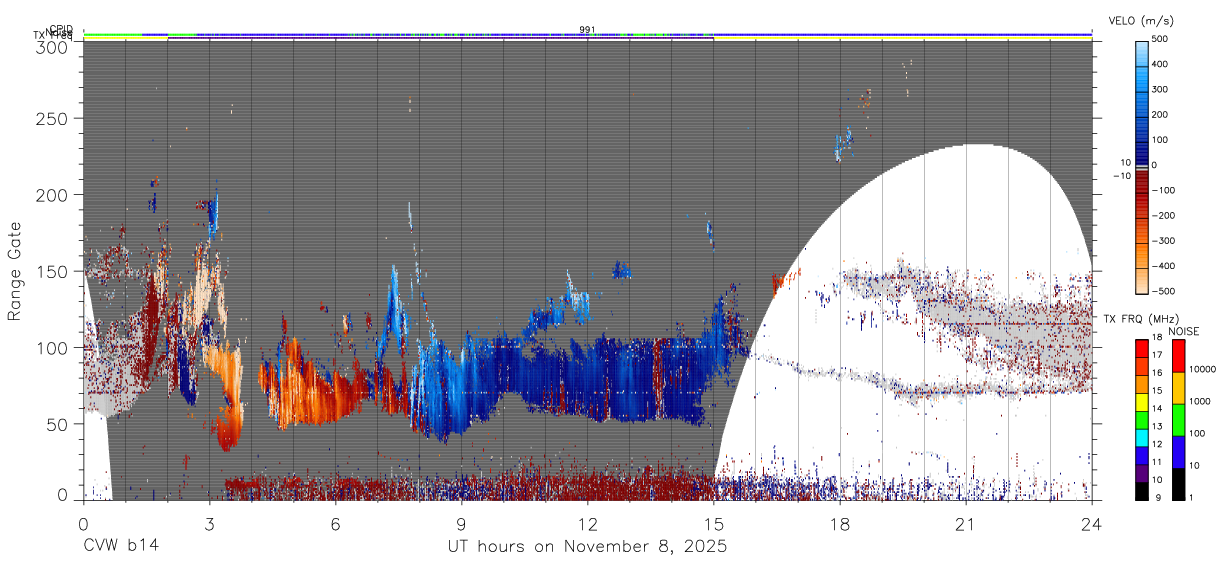Click the purple 10–11 MHz frequency swatch
The width and height of the screenshot is (1228, 567).
click(1142, 473)
